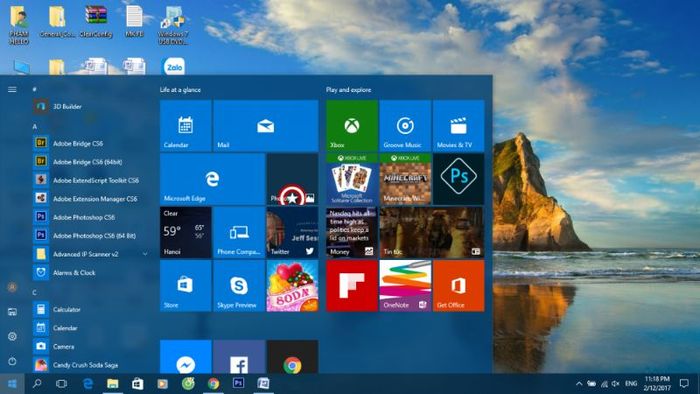Switch ENG input language indicator

631,383
